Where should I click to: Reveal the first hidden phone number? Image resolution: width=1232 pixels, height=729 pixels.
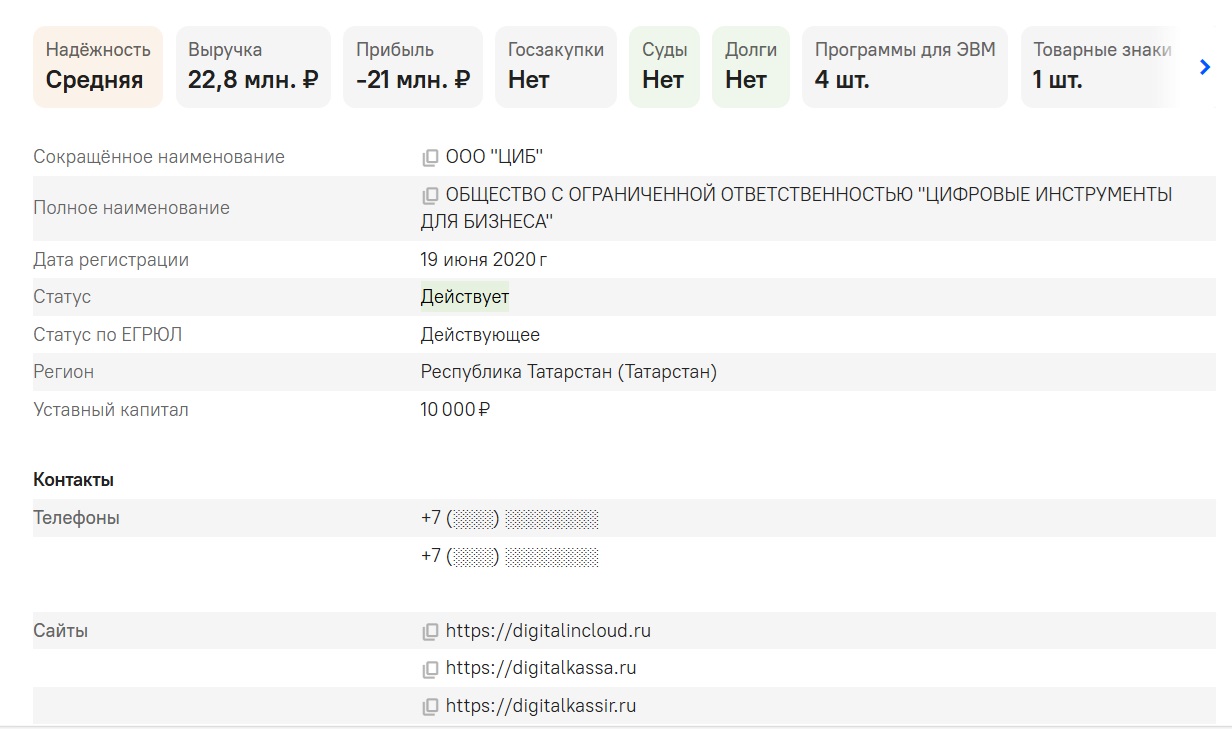[551, 519]
